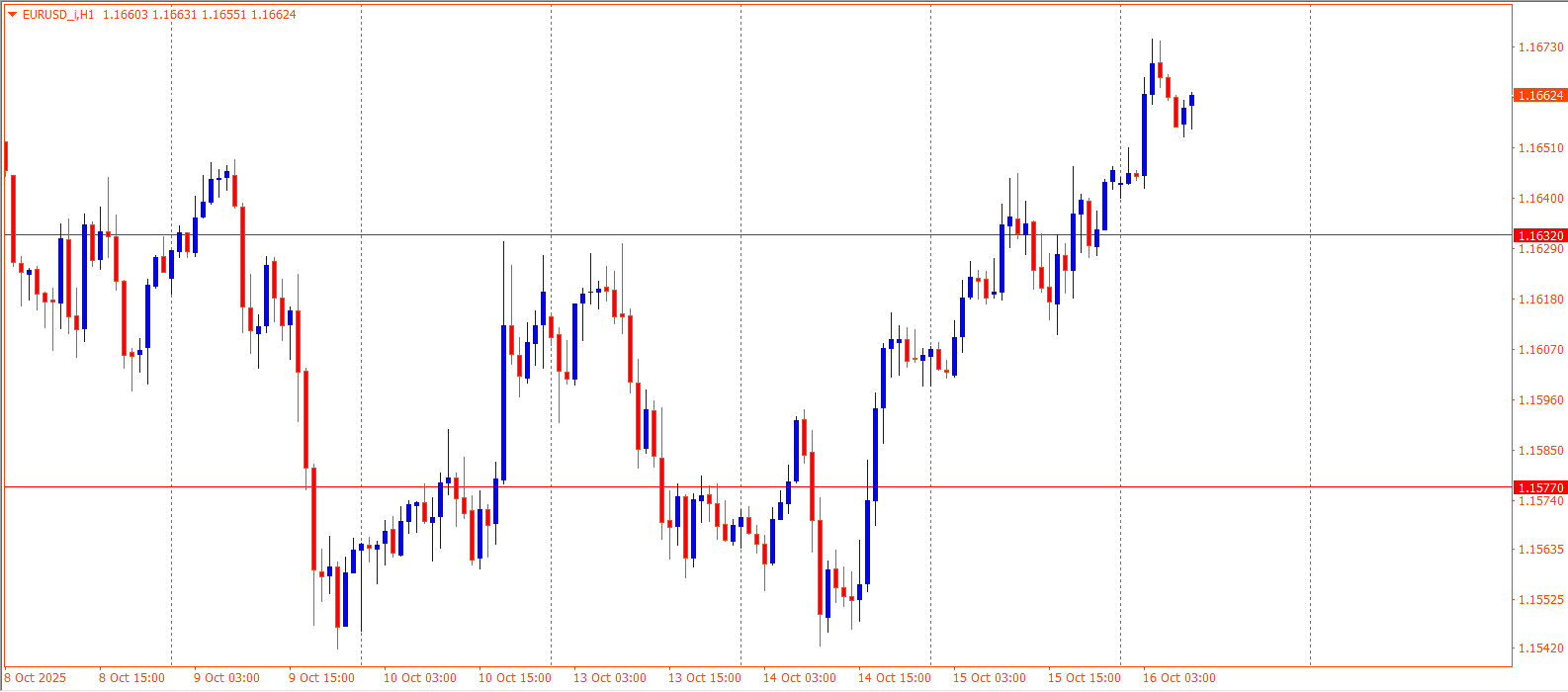Select the upper horizontal line's 1.16320 price tag
Viewport: 1568px width, 692px height.
point(1540,236)
